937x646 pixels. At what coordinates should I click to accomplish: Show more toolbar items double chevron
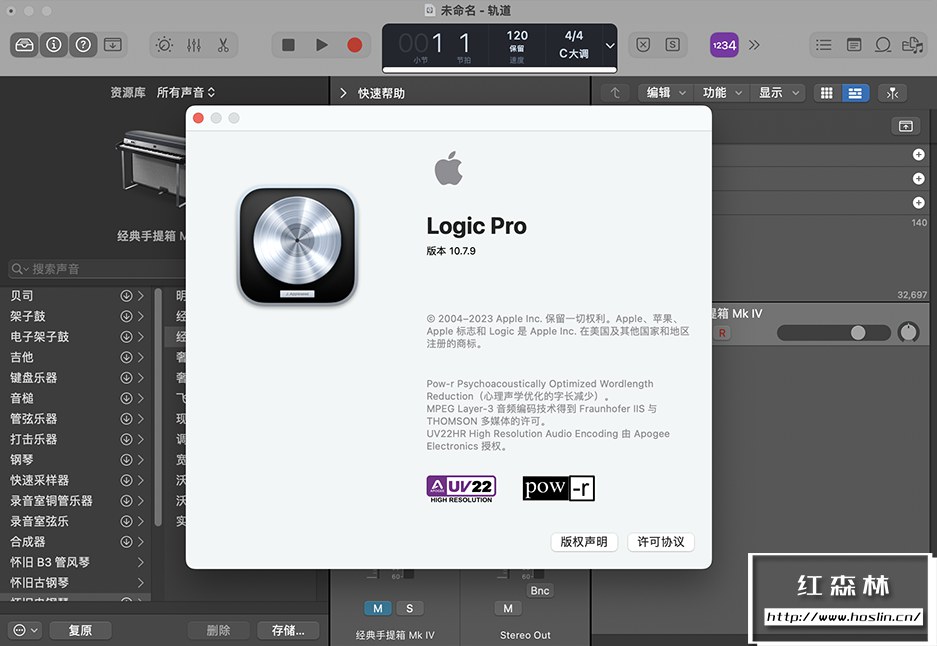754,45
